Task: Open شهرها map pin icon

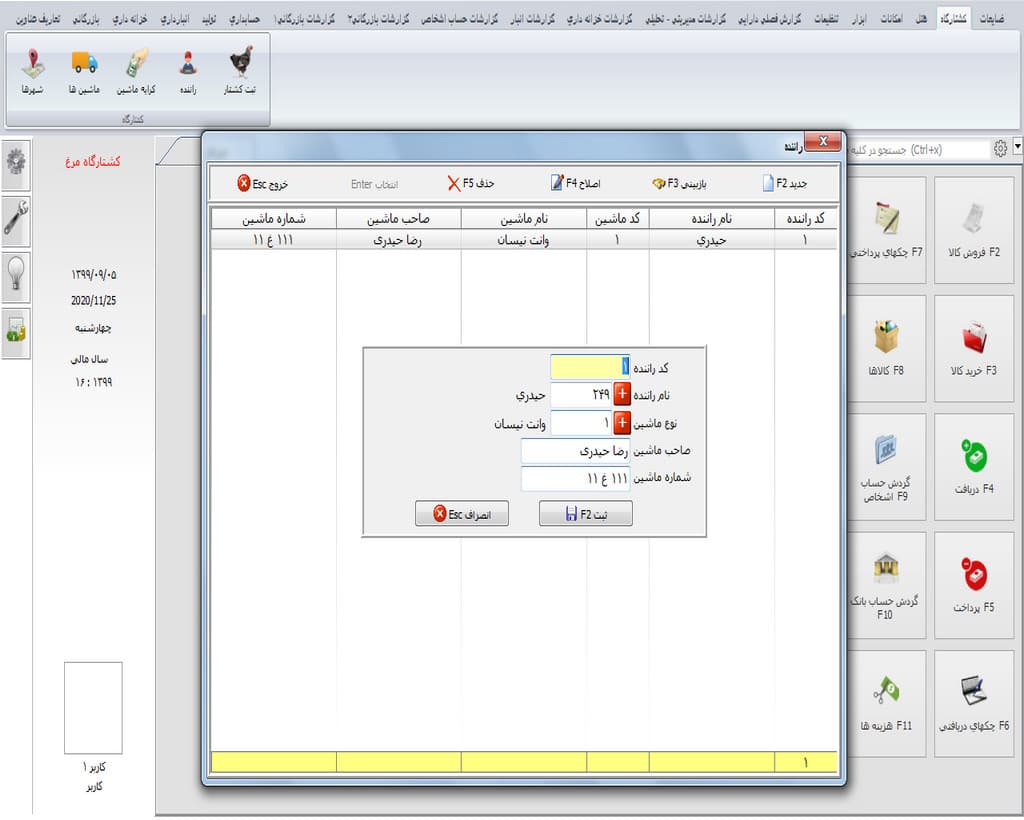Action: pyautogui.click(x=33, y=71)
